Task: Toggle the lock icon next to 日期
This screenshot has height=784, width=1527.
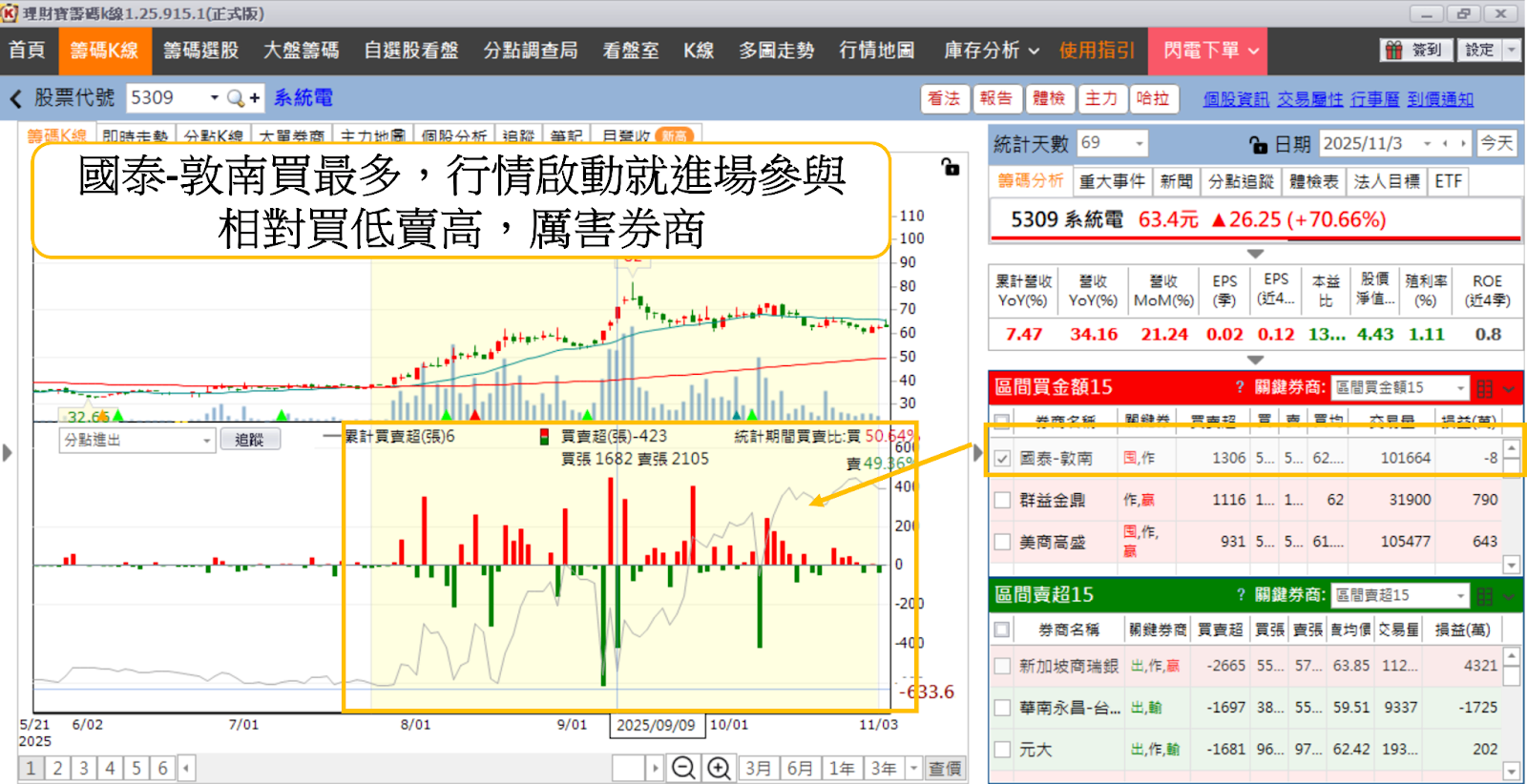Action: (1258, 144)
